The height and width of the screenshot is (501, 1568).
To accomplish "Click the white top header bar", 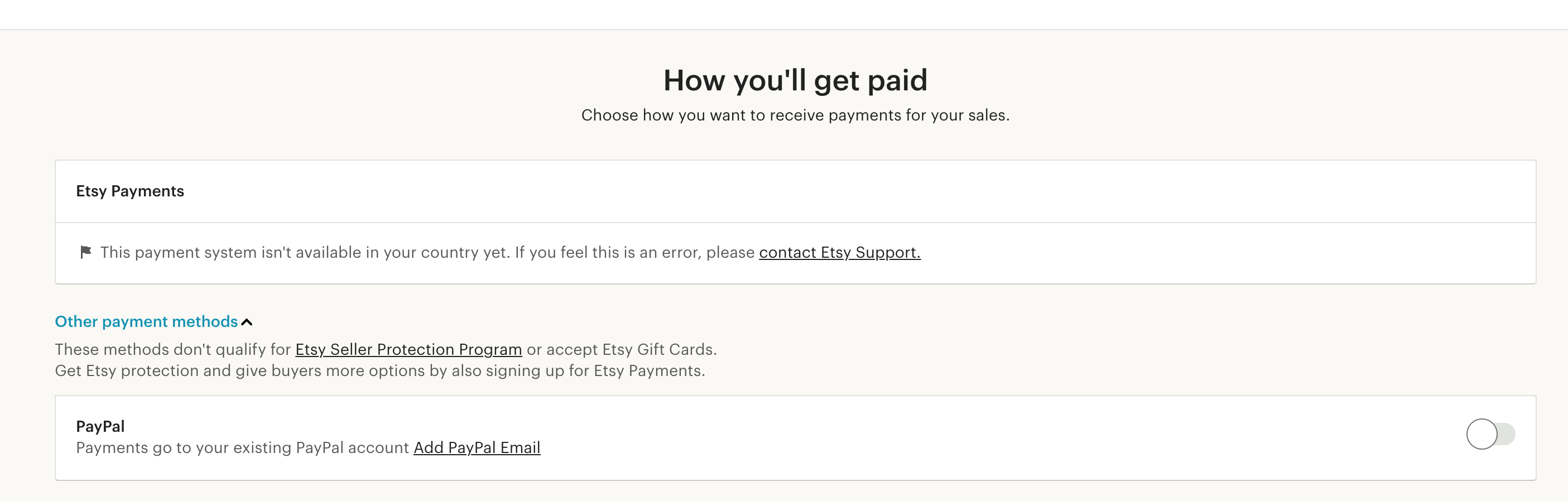I will (784, 14).
